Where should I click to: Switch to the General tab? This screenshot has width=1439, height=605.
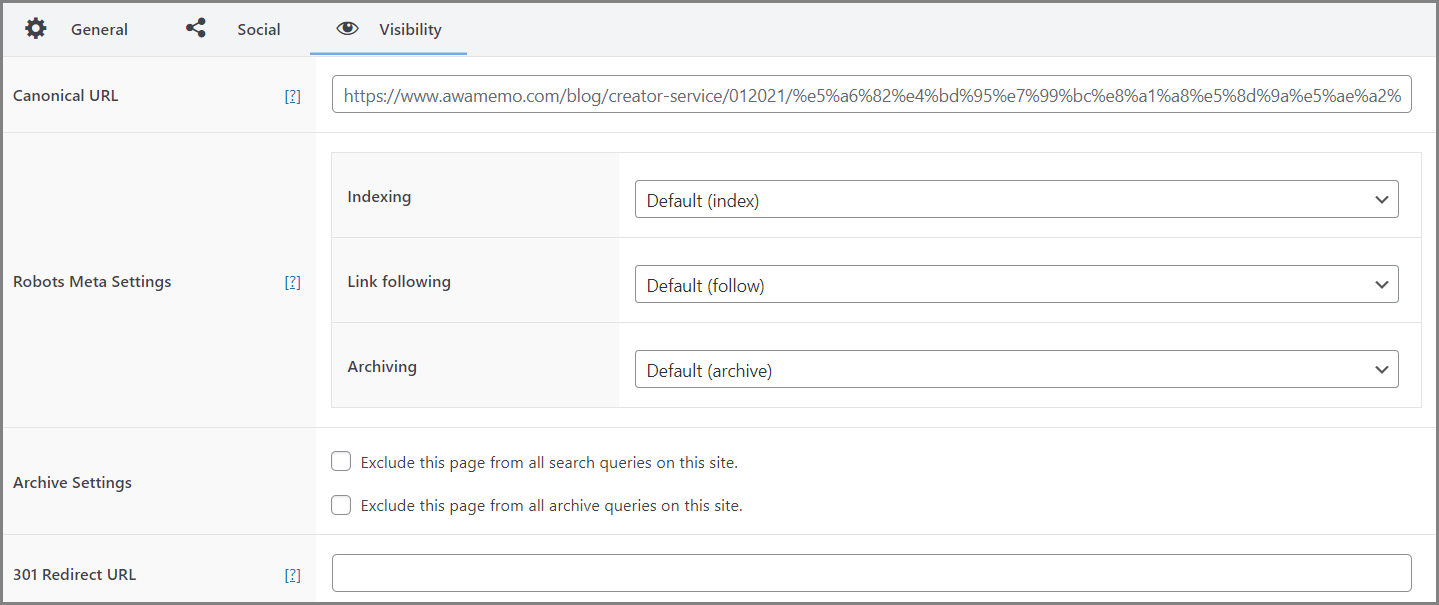click(x=99, y=29)
